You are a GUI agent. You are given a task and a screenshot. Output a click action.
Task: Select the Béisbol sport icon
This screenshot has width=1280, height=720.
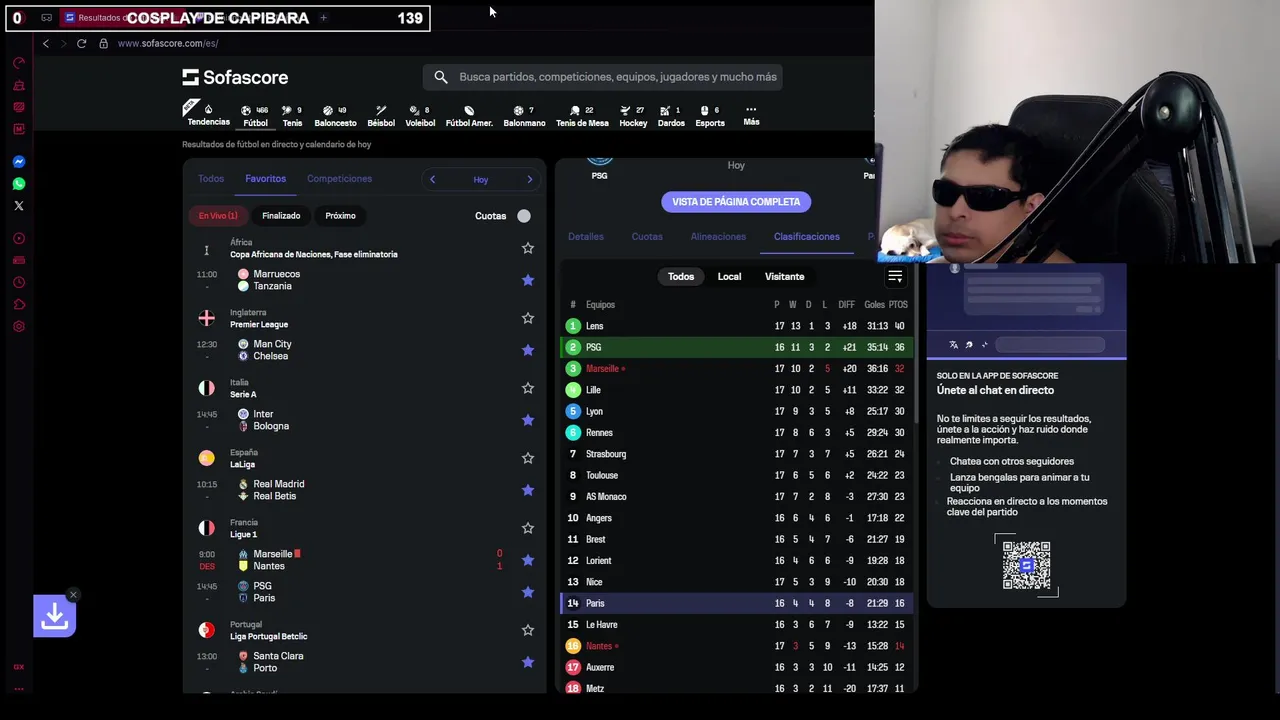coord(381,116)
